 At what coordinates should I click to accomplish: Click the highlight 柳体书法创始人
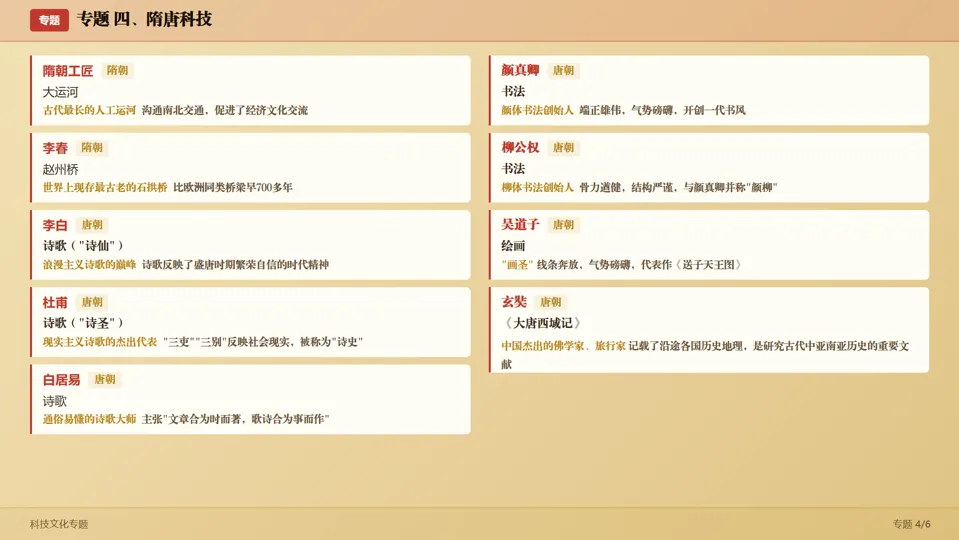click(x=538, y=187)
